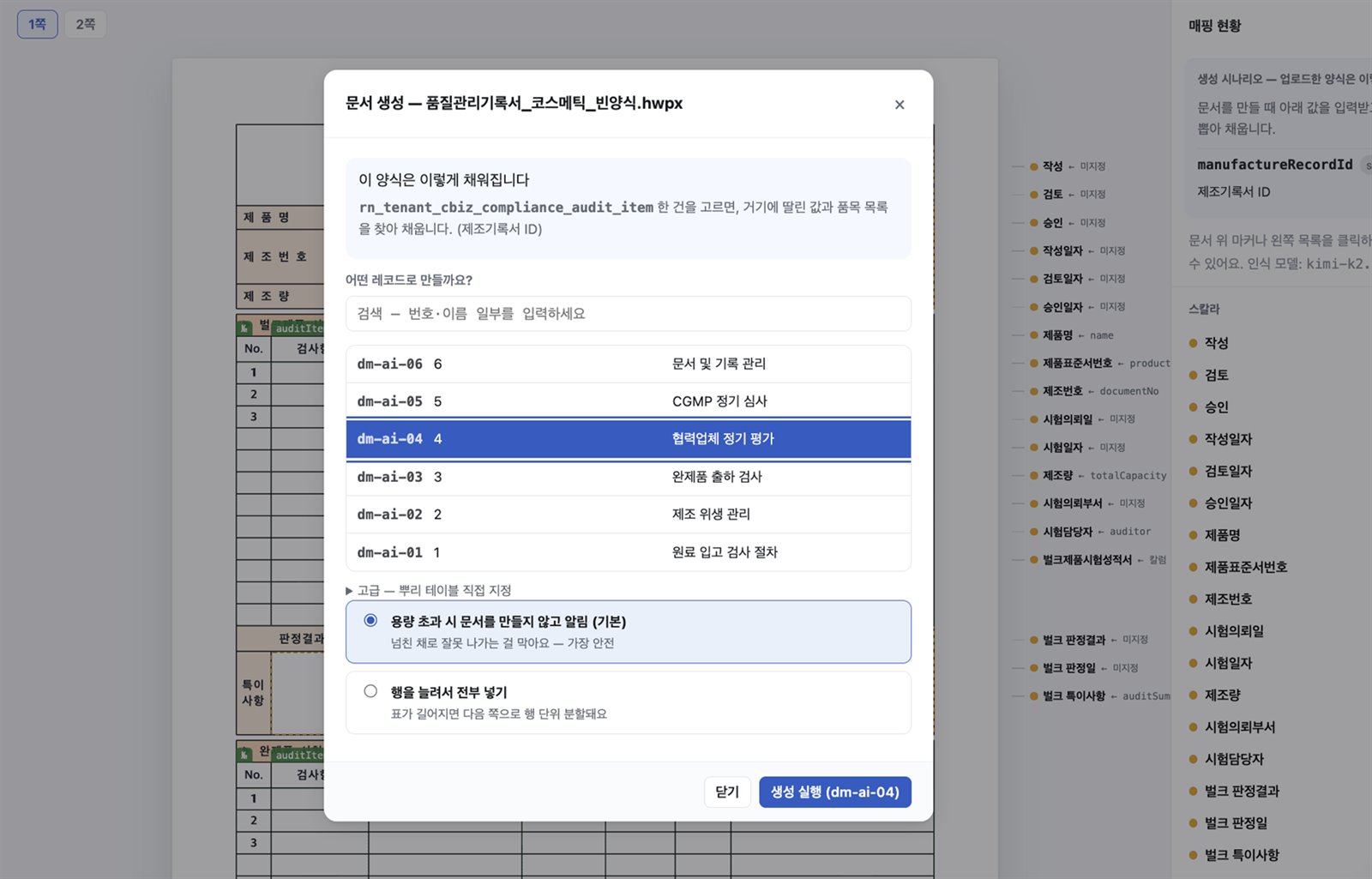
Task: Select highlighted record dm-ai-04 row
Action: pyautogui.click(x=628, y=439)
